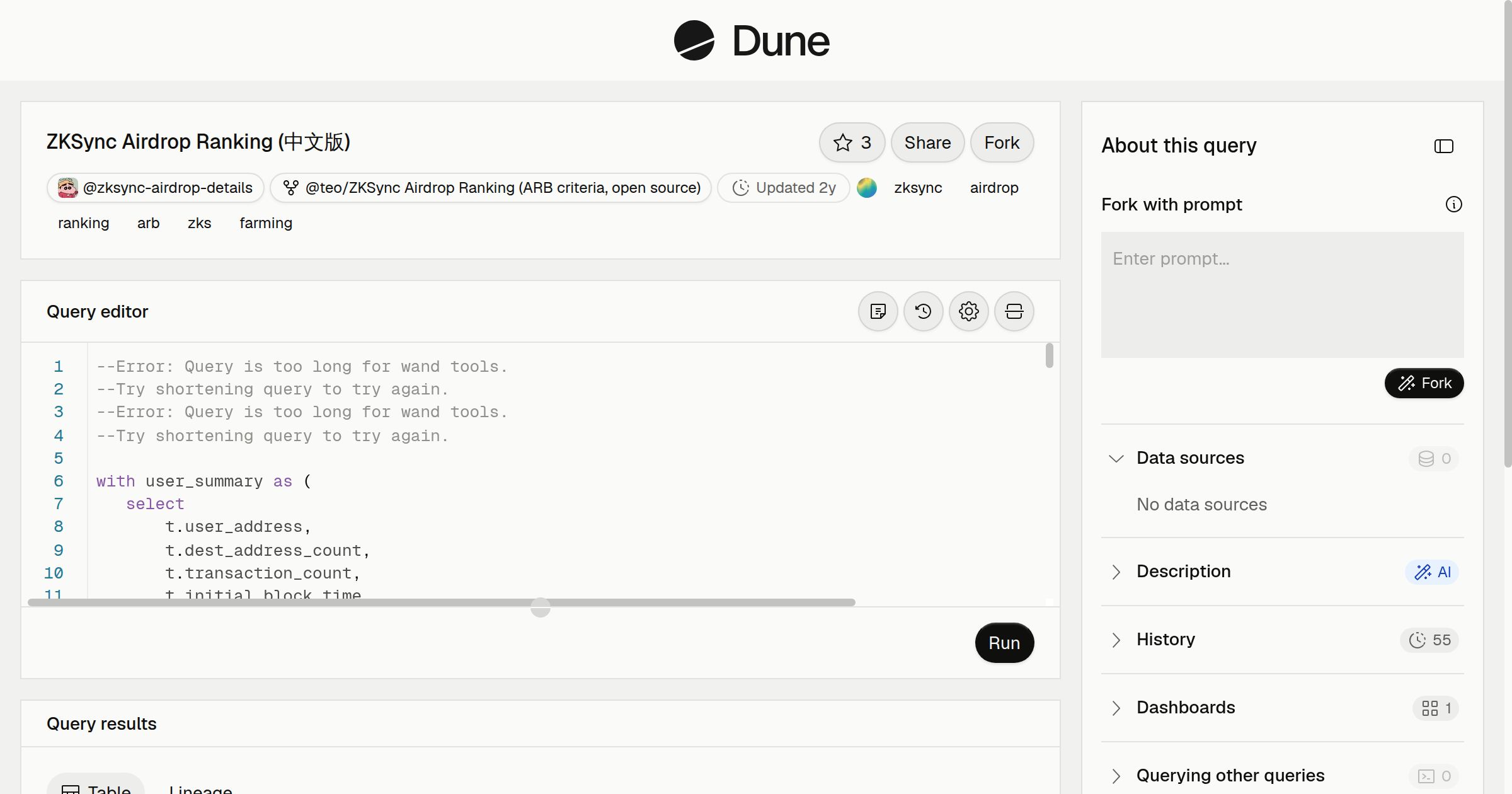1512x794 pixels.
Task: Click the Data sources count badge
Action: (x=1434, y=459)
